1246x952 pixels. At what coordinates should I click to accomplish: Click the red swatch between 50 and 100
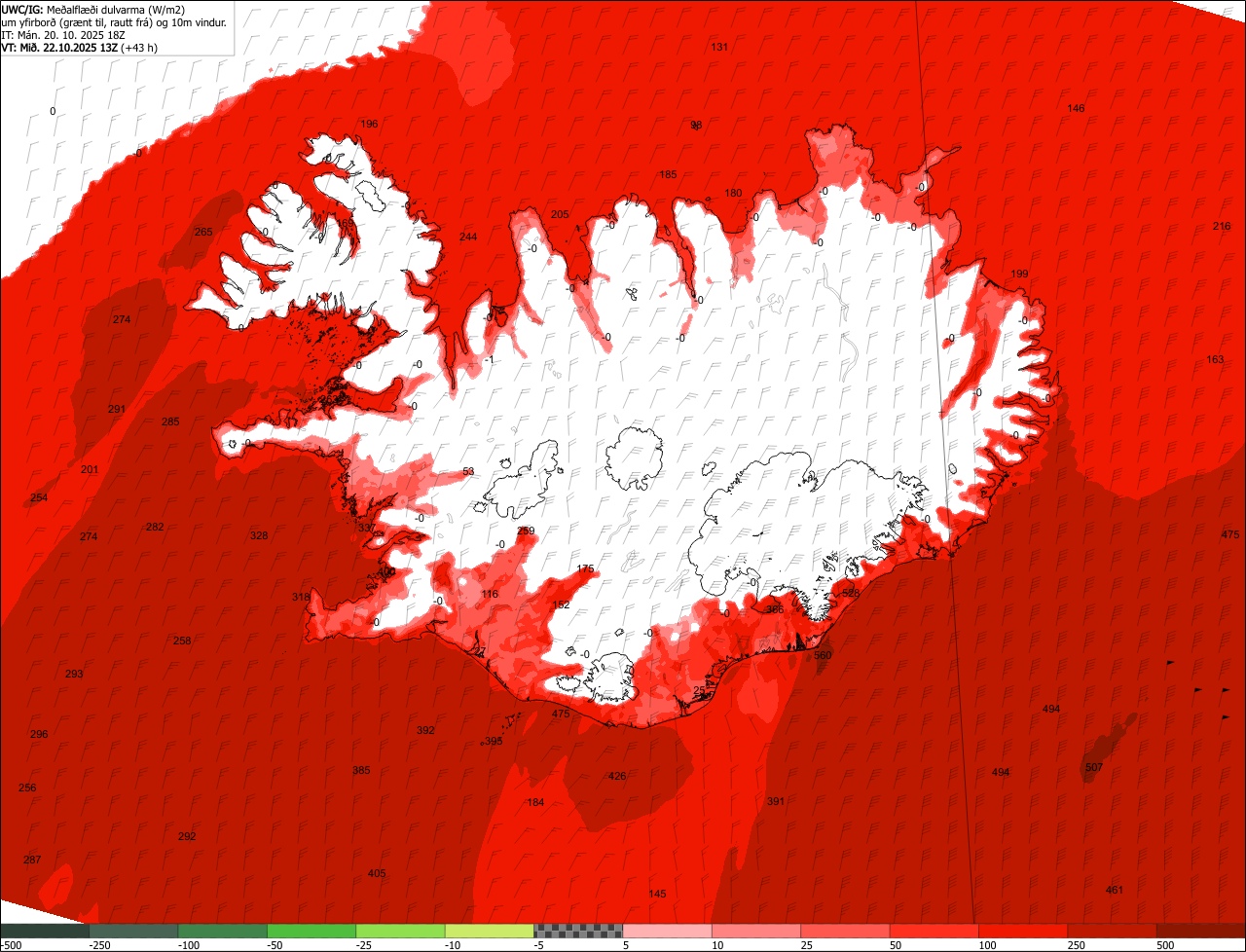click(x=934, y=931)
